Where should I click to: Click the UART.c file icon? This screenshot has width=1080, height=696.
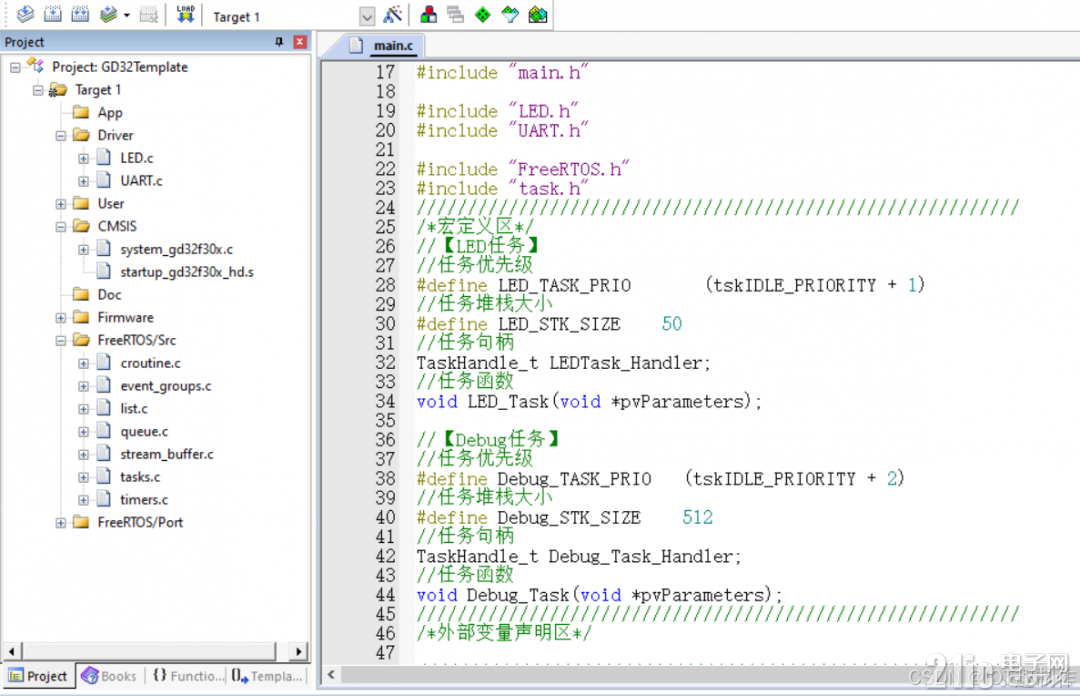tap(104, 181)
